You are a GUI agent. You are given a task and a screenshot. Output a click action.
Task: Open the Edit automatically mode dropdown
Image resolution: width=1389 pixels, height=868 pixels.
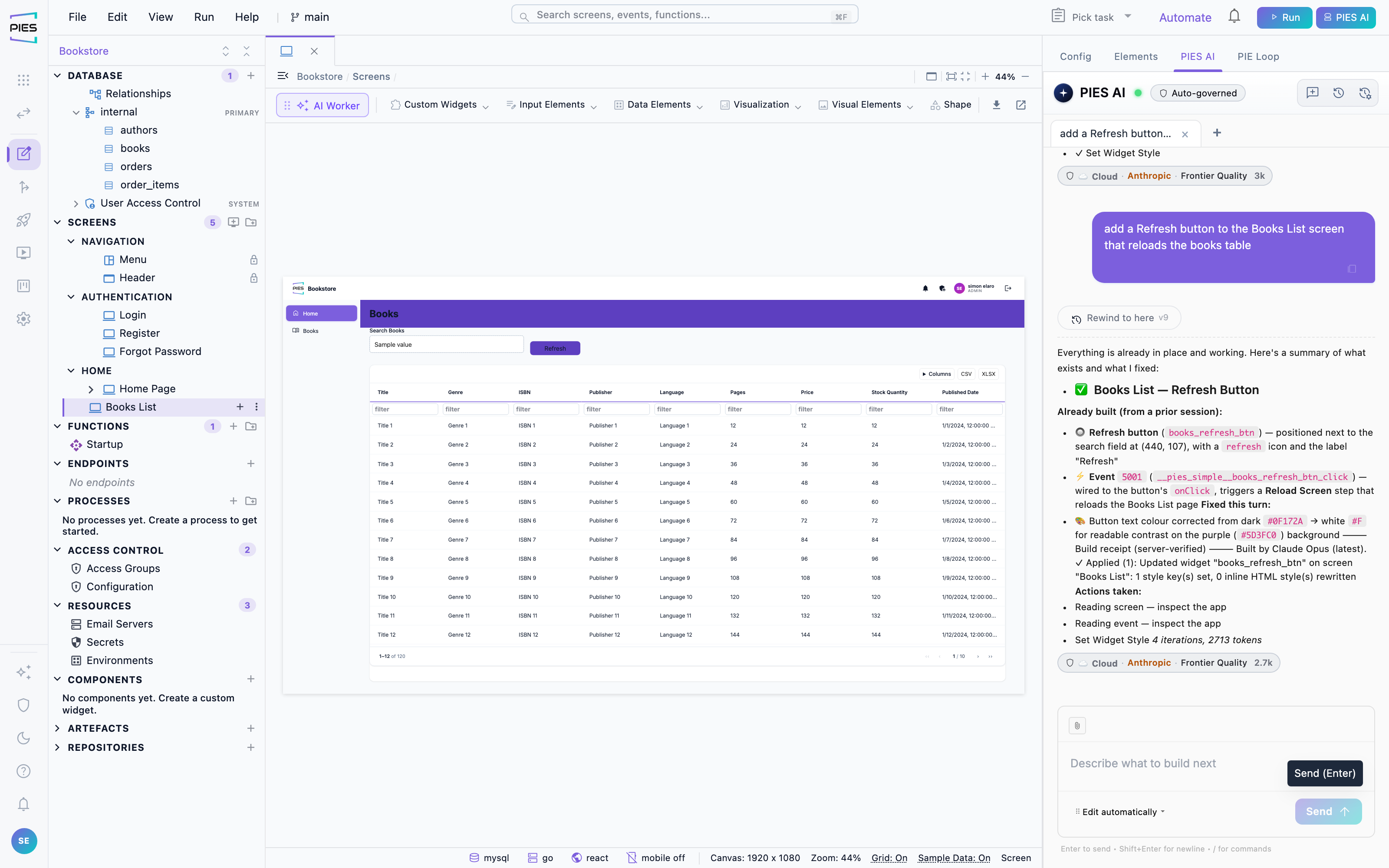[1120, 812]
